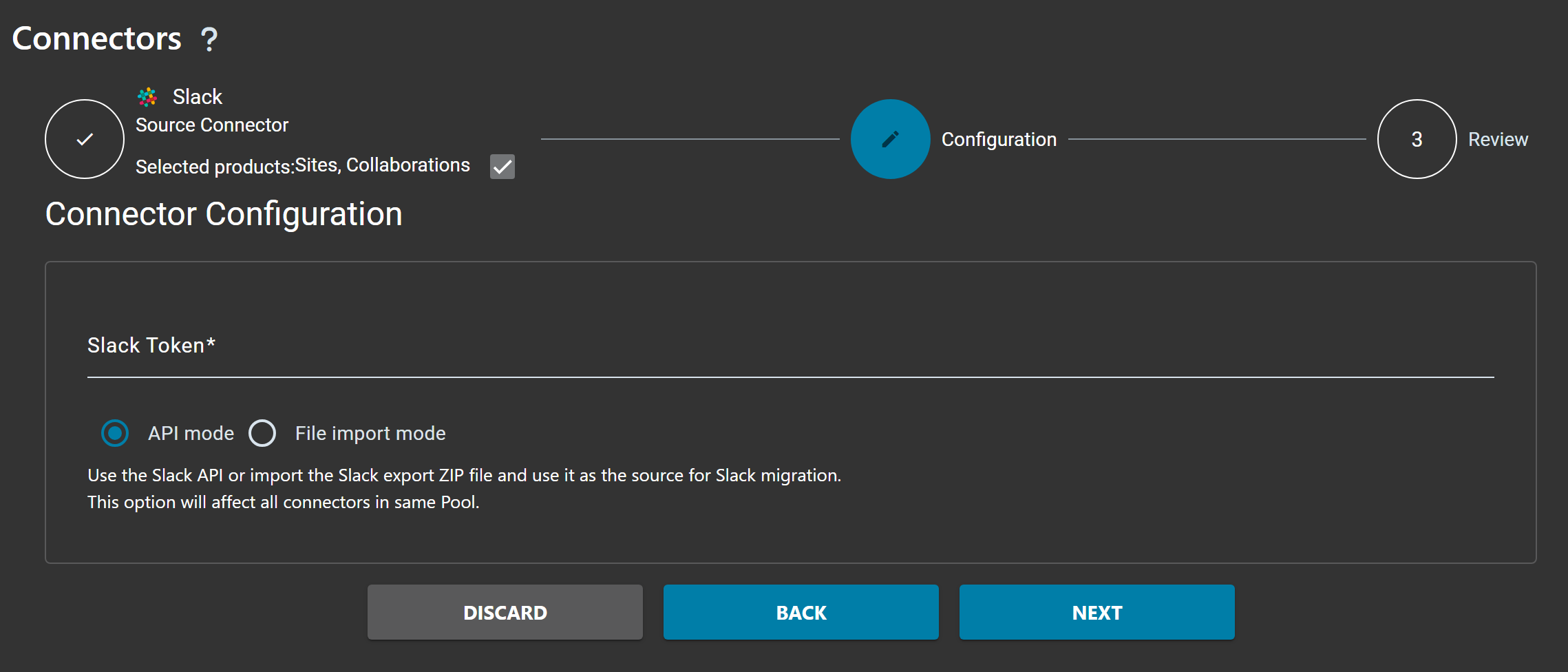Click the Source Connector label under Slack
The height and width of the screenshot is (672, 1568).
point(212,125)
